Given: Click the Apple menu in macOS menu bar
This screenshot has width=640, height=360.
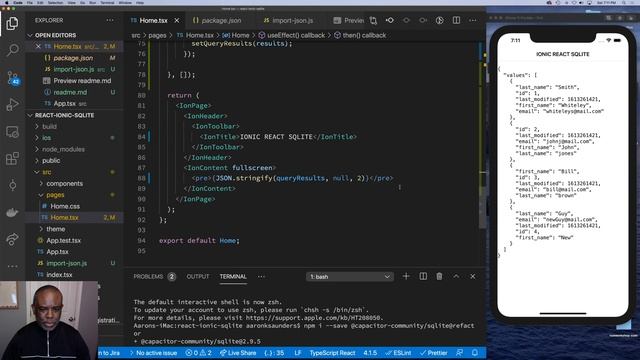Looking at the screenshot, I should pyautogui.click(x=7, y=2).
